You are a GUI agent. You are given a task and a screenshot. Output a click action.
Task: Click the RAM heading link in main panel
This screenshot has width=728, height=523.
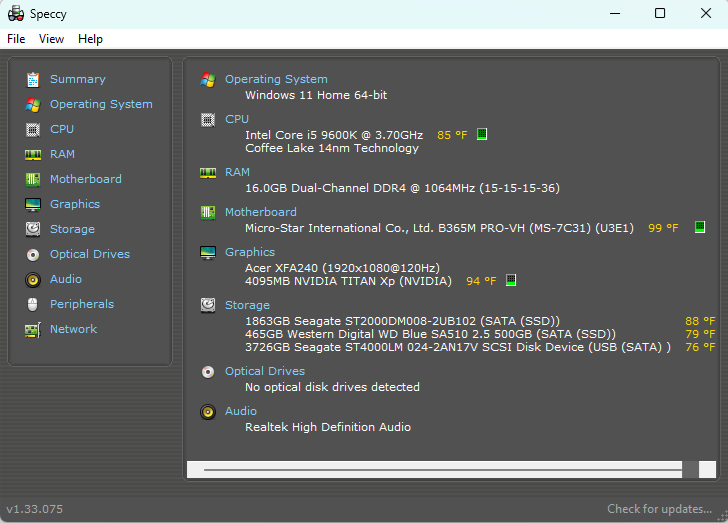tap(237, 172)
